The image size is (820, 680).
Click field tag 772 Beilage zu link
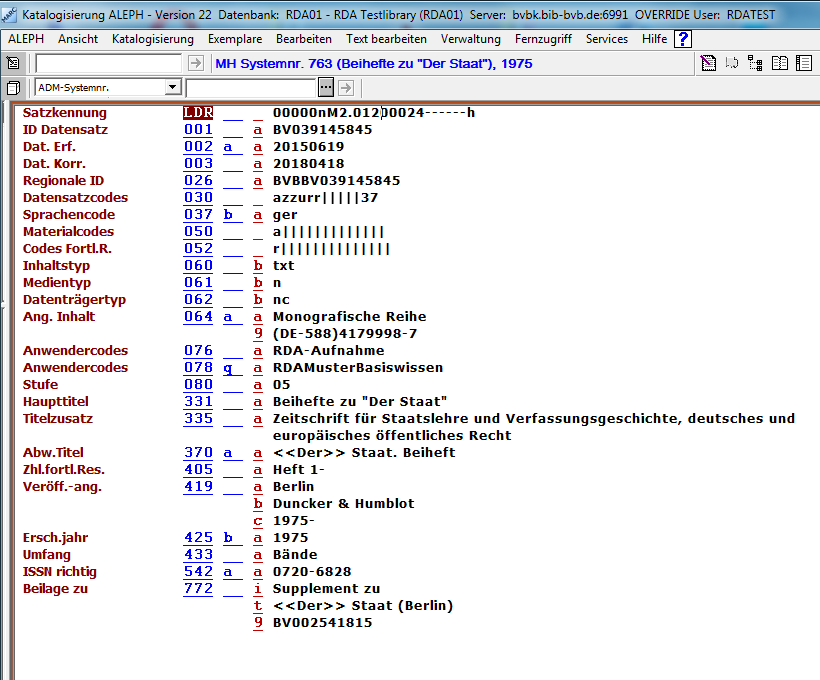pos(198,588)
